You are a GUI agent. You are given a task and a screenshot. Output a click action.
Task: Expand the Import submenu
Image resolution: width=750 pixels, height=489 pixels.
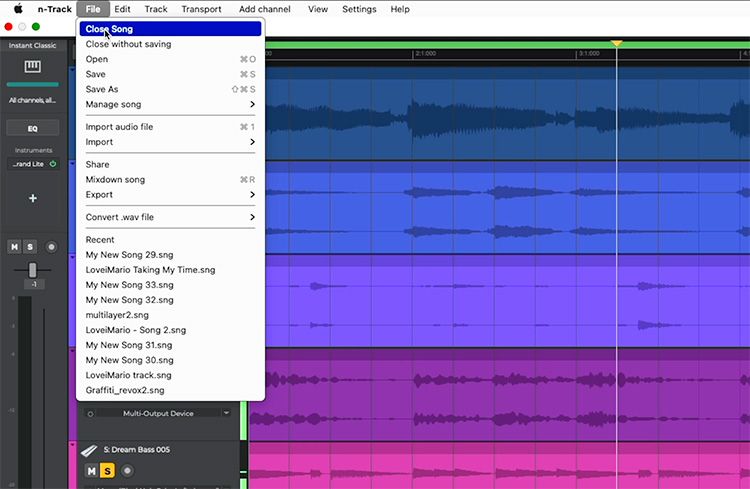(170, 142)
